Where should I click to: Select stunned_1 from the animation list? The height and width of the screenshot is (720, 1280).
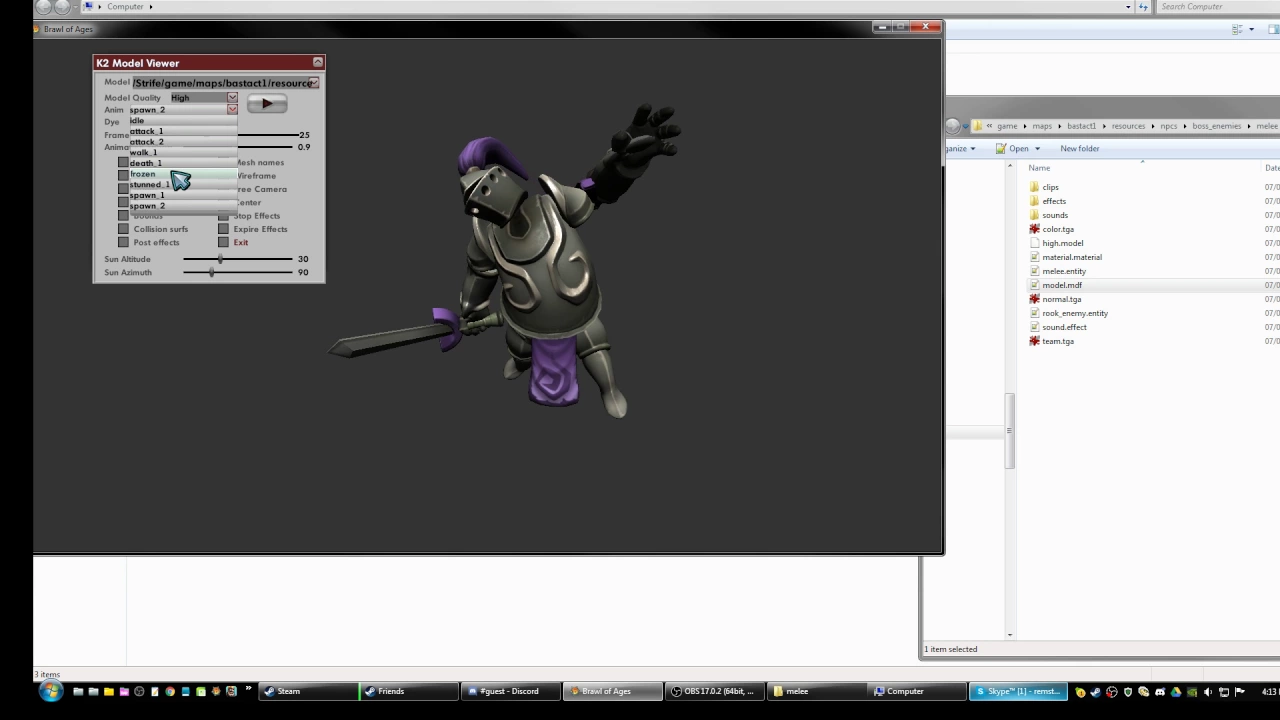tap(182, 184)
